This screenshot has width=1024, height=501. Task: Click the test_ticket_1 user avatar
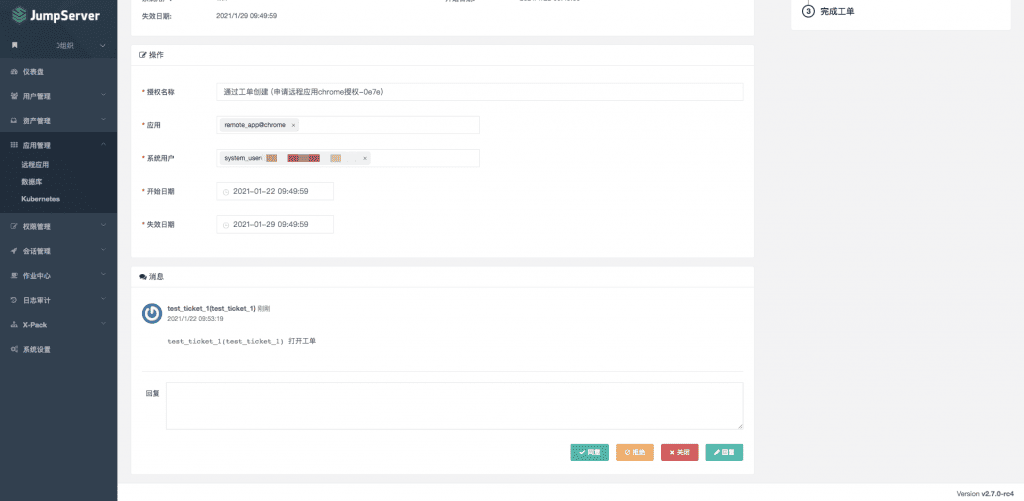(x=152, y=314)
